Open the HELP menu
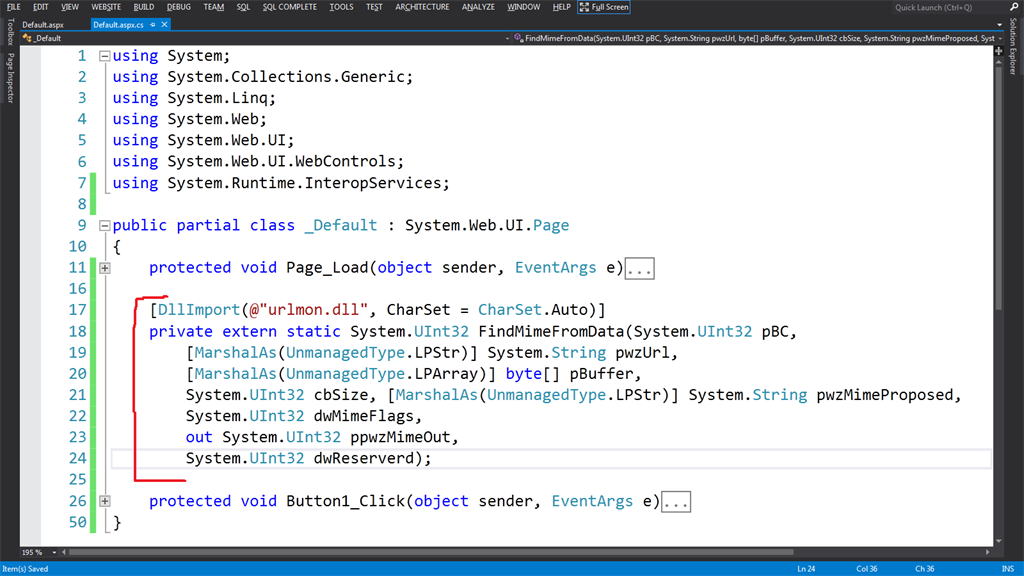This screenshot has height=576, width=1024. click(x=561, y=7)
